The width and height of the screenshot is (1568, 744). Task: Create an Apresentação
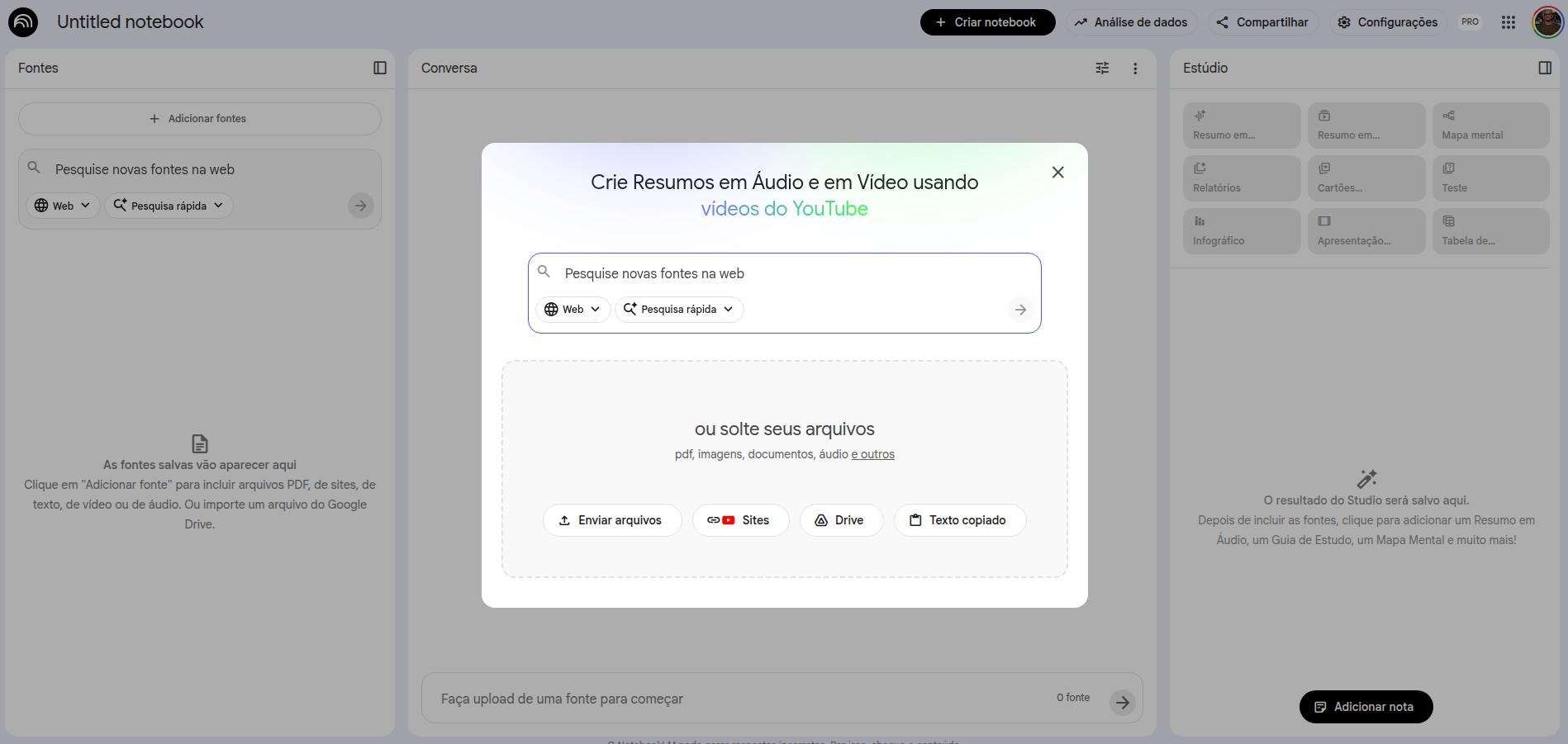(x=1366, y=231)
